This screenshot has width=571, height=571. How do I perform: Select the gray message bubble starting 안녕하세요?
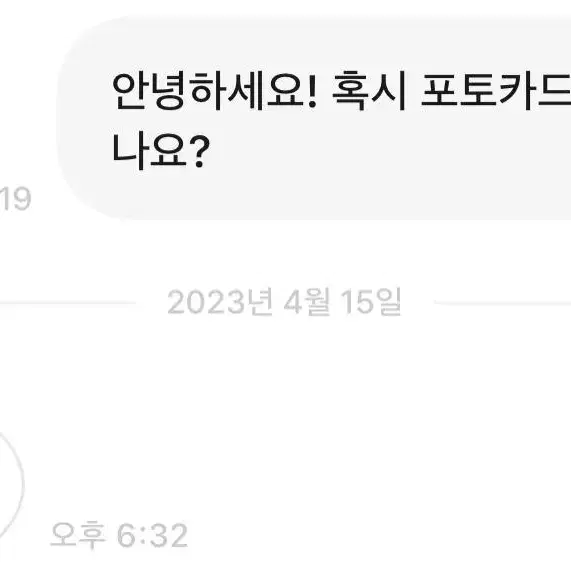click(314, 118)
